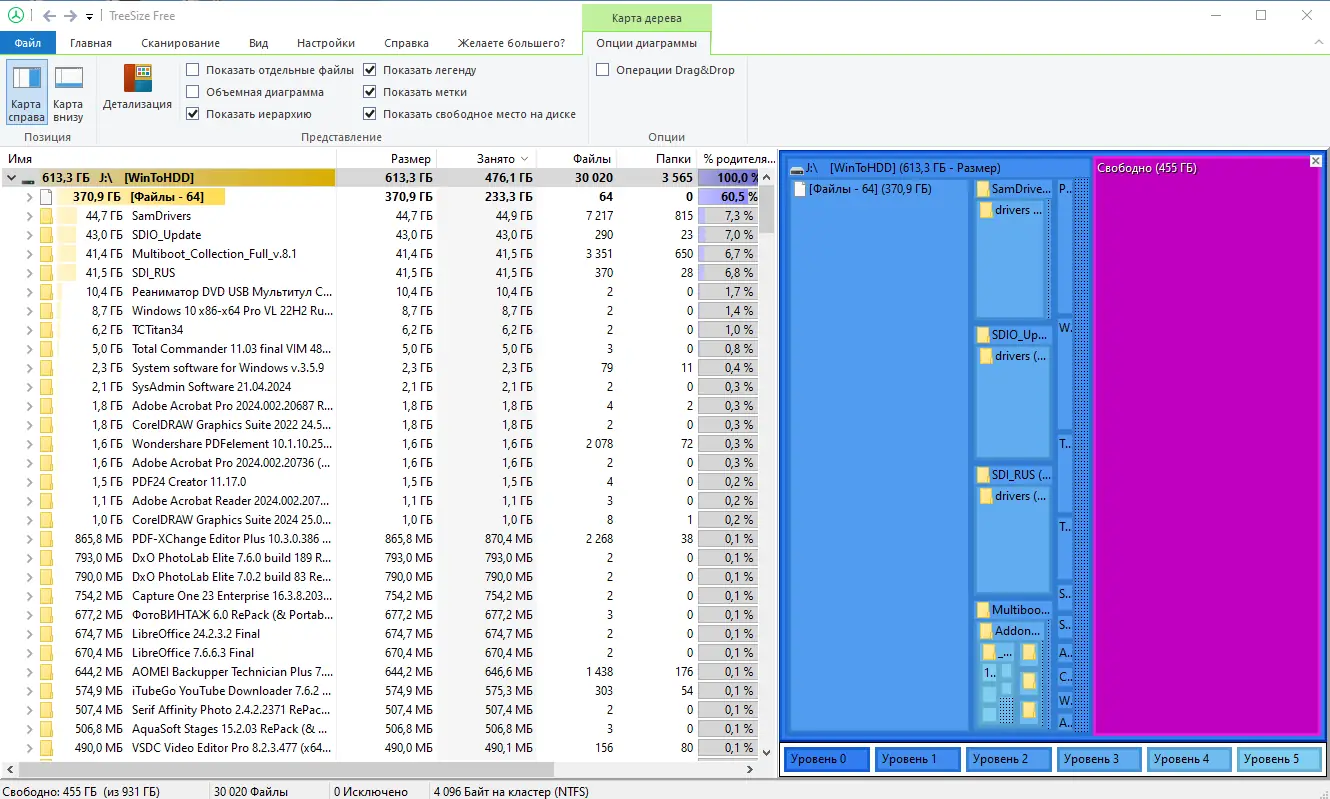Click the SamDrivers folder icon in the list
The height and width of the screenshot is (799, 1330).
46,216
